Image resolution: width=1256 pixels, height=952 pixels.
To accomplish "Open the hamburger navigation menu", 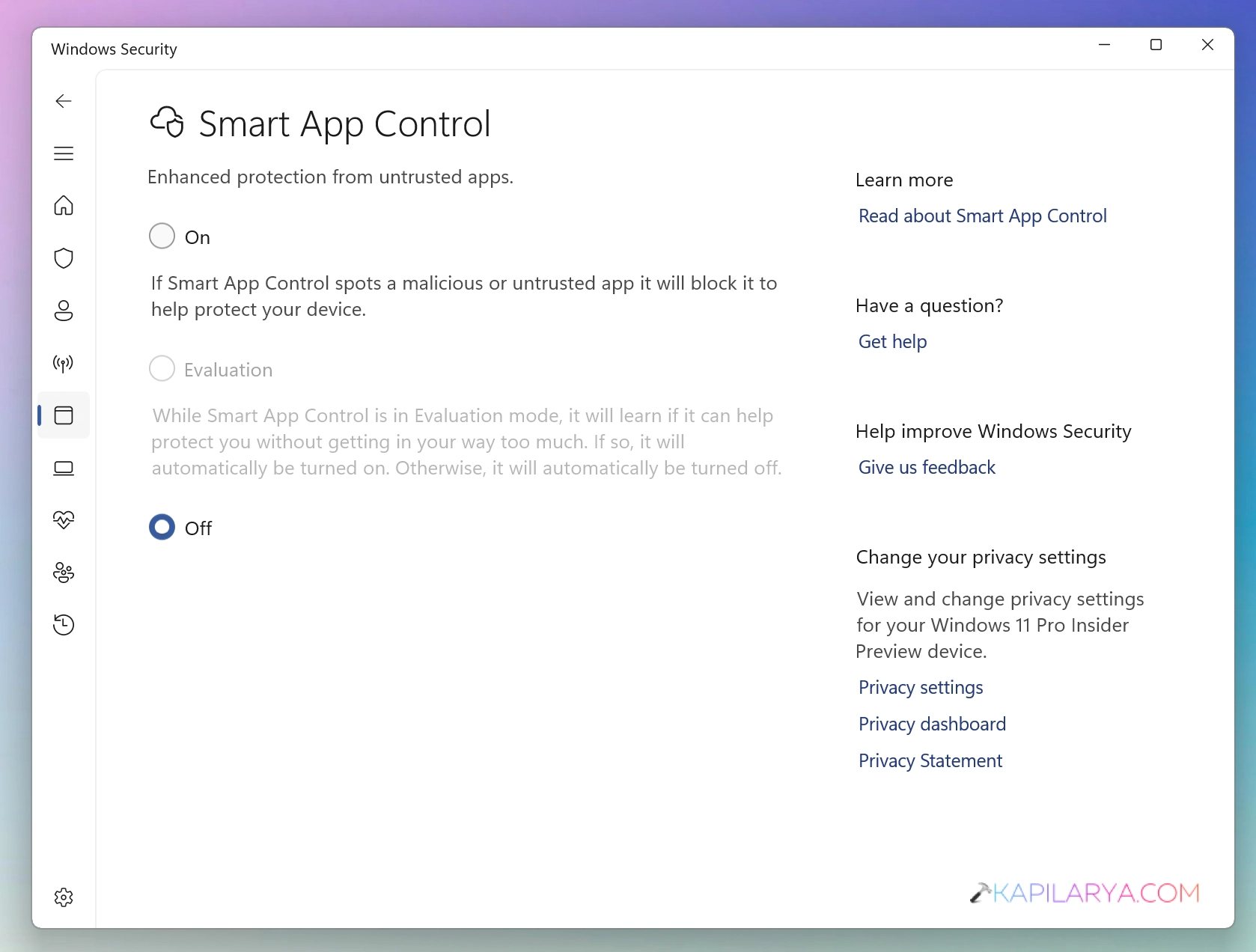I will click(x=64, y=153).
